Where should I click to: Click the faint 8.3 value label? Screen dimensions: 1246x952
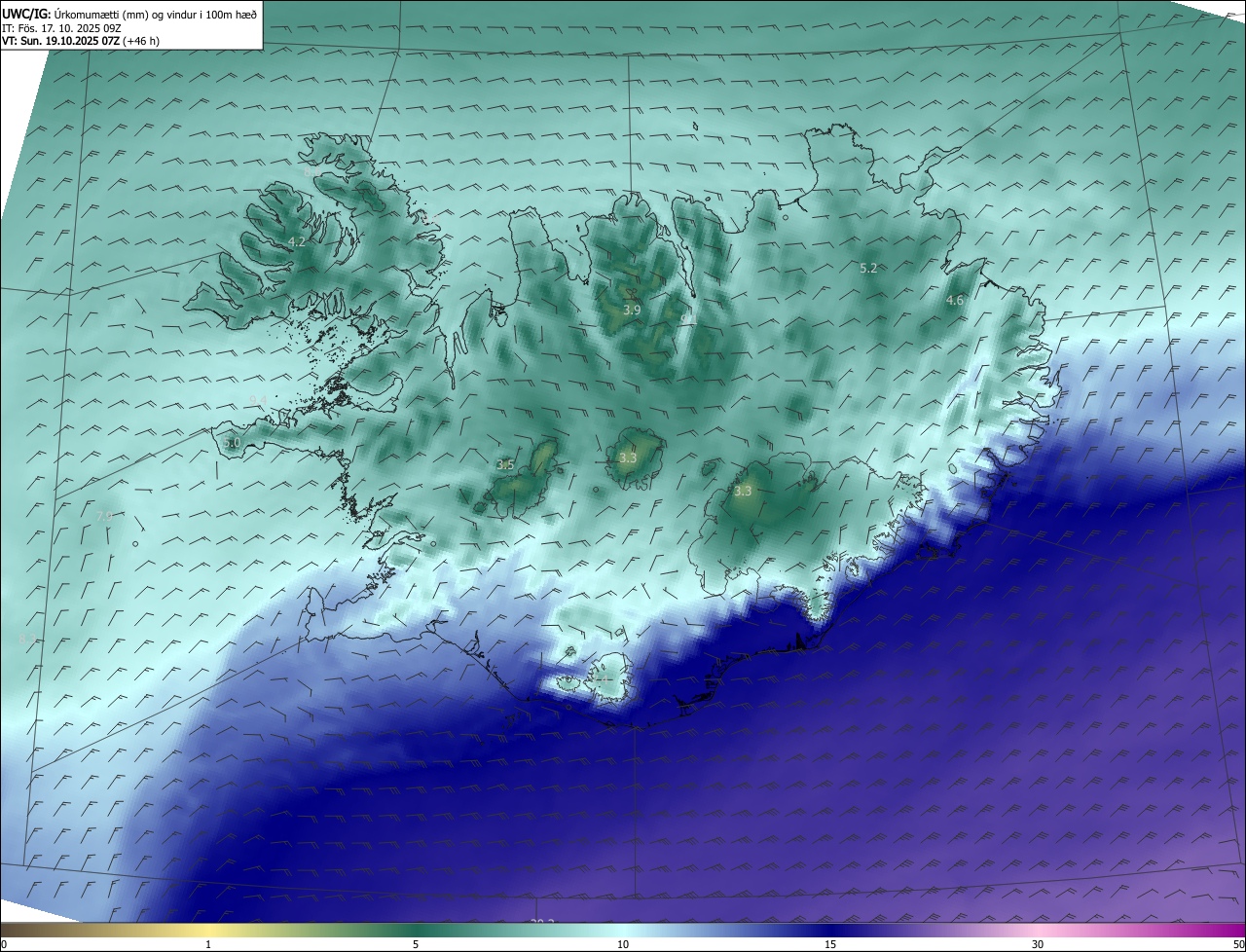pos(26,639)
